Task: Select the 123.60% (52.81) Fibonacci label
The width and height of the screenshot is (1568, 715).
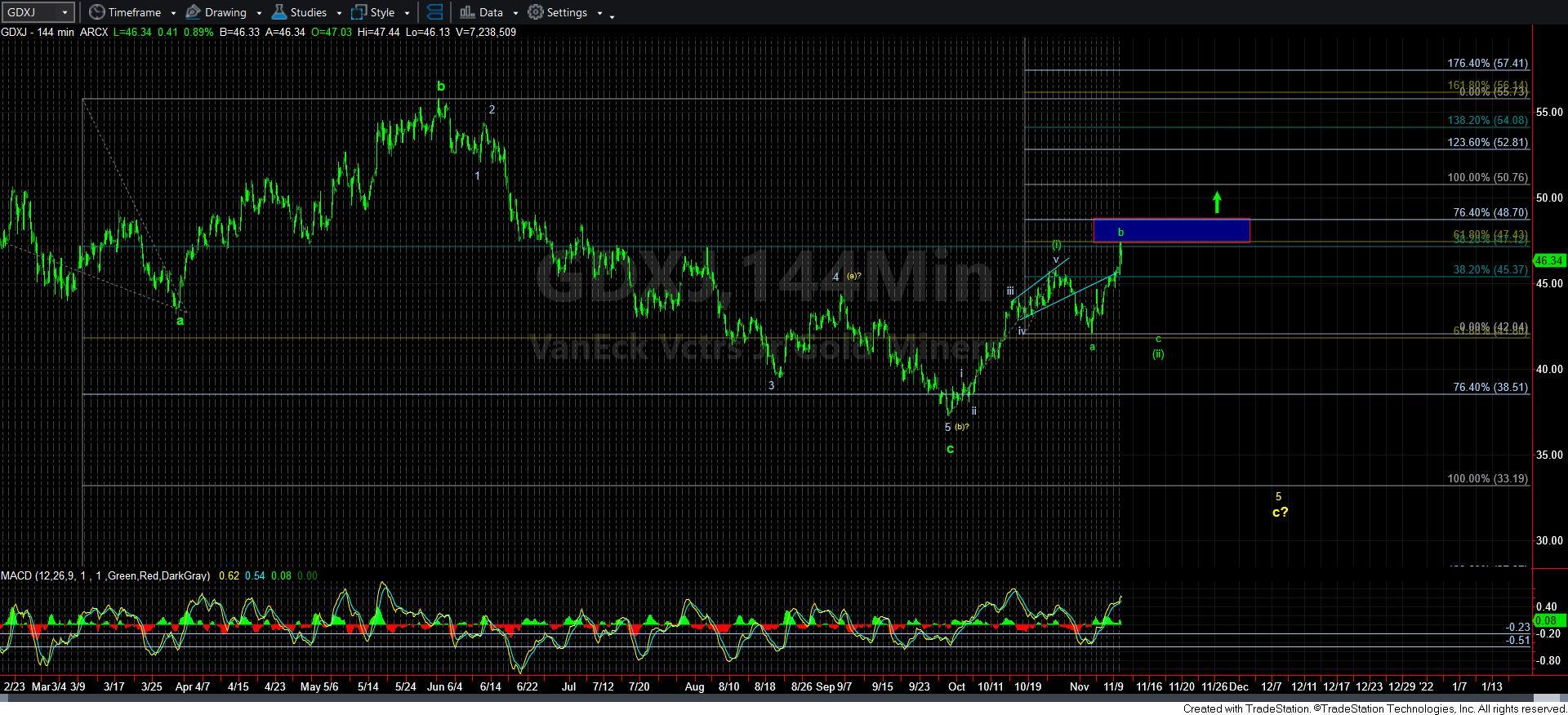Action: [1487, 142]
